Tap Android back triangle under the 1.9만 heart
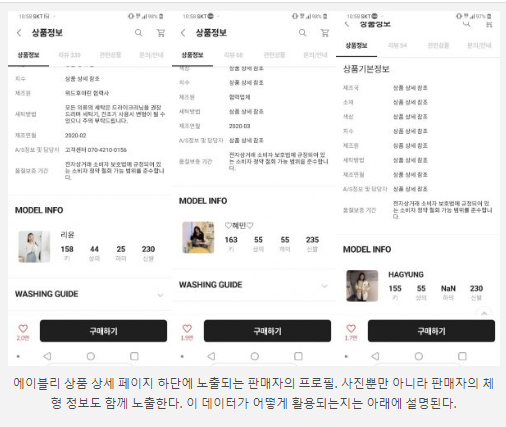This screenshot has height=427, width=506. coord(211,356)
